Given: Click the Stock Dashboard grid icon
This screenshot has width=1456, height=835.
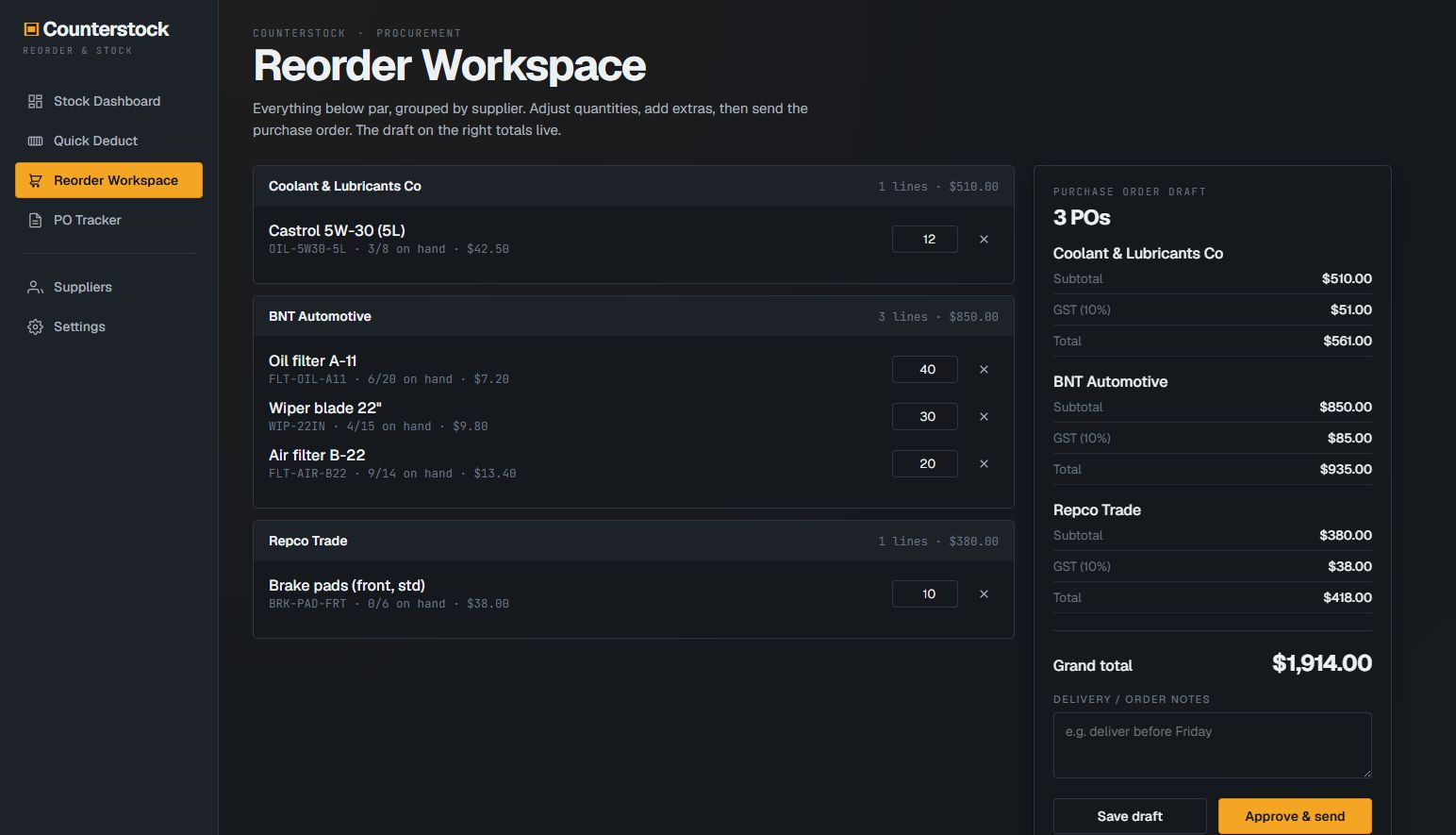Looking at the screenshot, I should 35,101.
